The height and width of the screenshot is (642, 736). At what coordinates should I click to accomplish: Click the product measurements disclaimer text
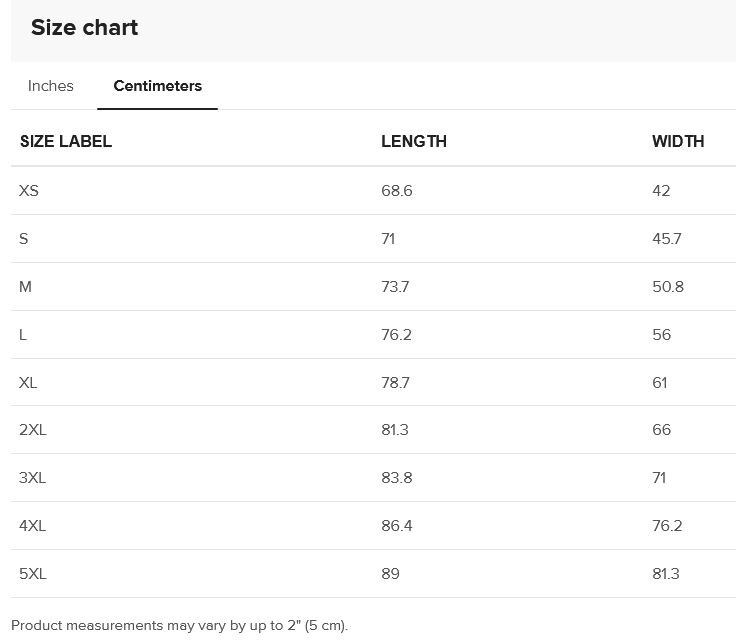[180, 626]
